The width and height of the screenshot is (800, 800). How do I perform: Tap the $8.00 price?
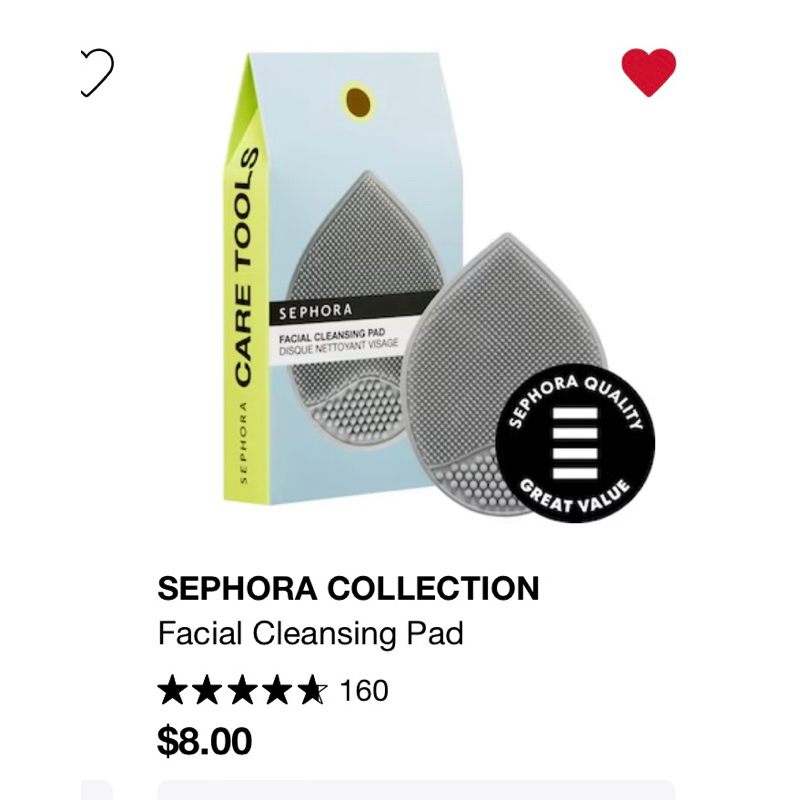pos(205,741)
